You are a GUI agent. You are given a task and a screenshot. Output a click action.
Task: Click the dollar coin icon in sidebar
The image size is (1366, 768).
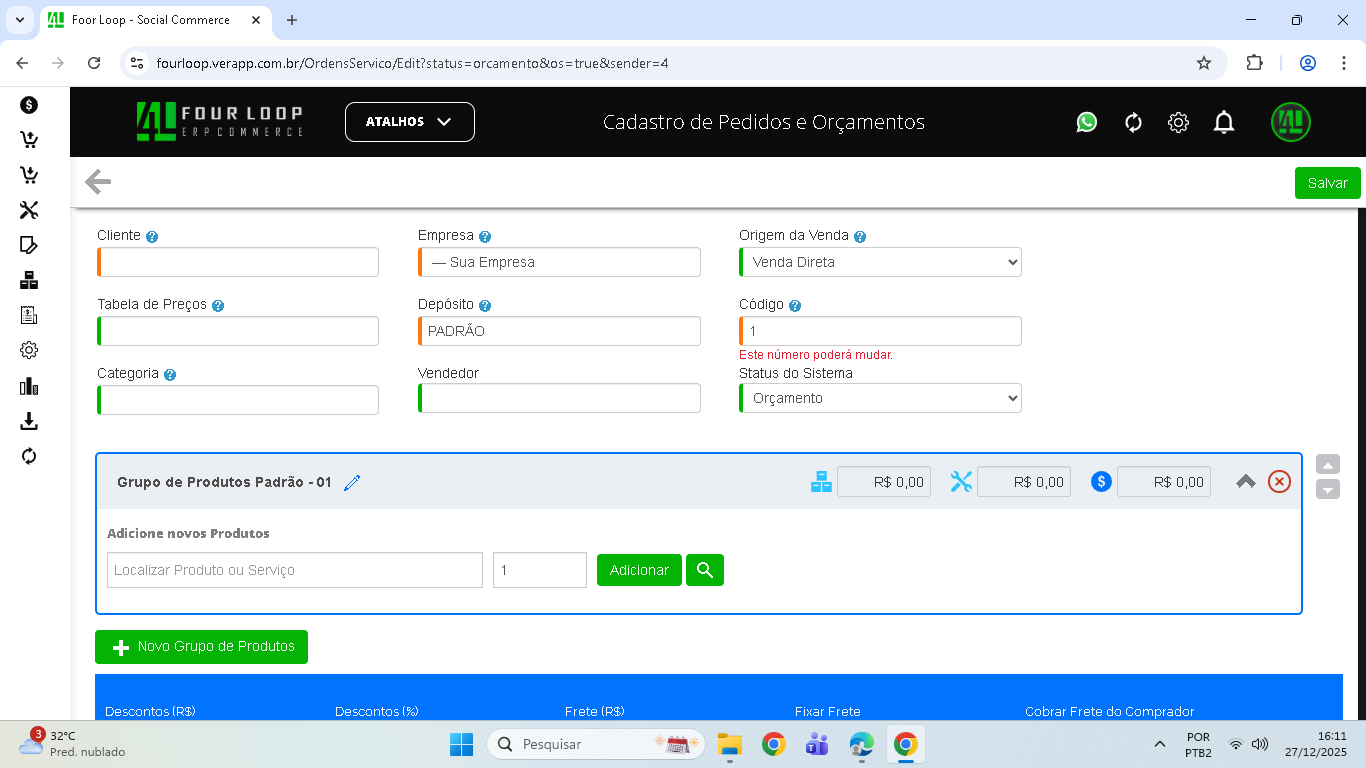(x=29, y=105)
